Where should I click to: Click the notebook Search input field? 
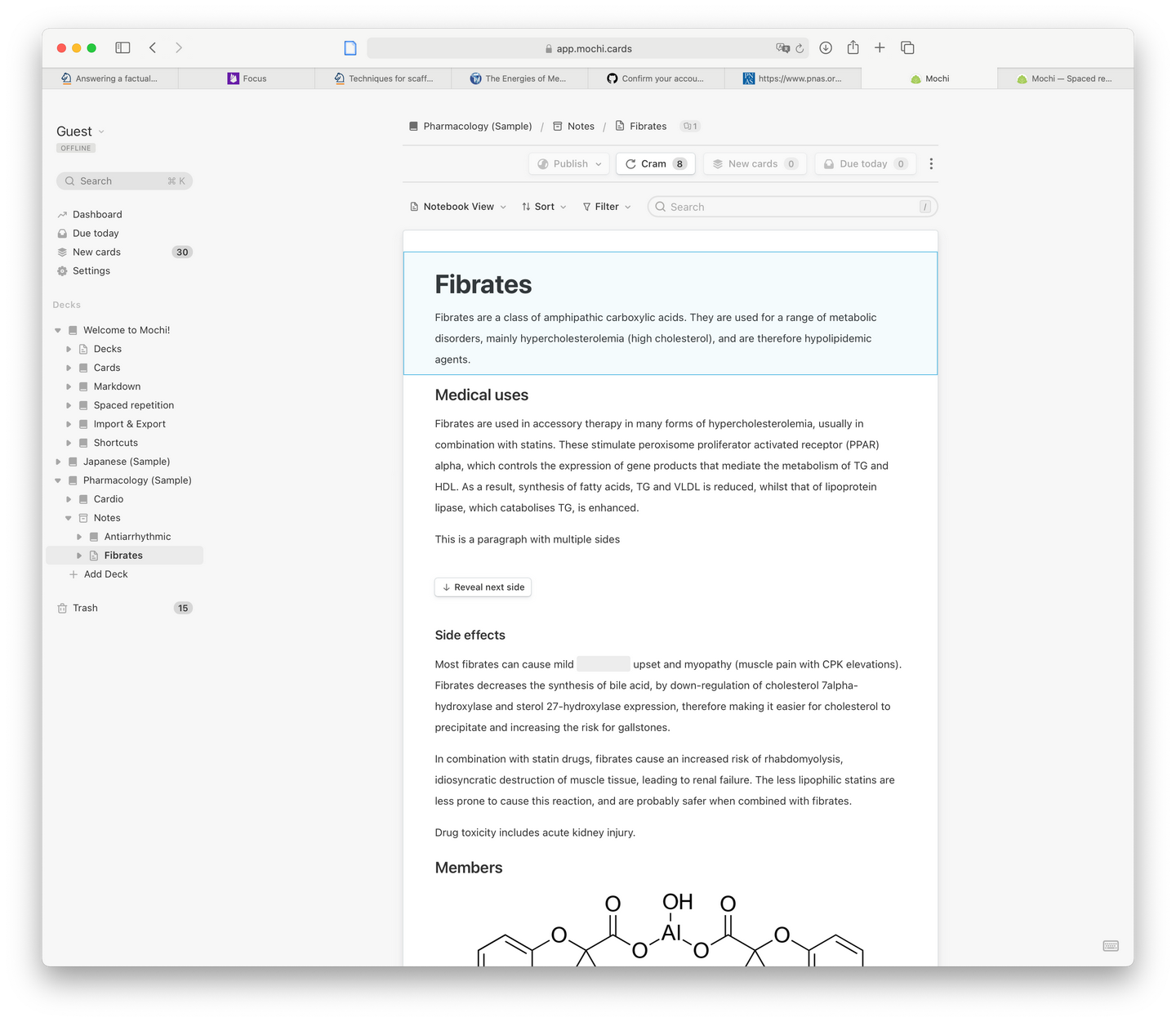792,207
